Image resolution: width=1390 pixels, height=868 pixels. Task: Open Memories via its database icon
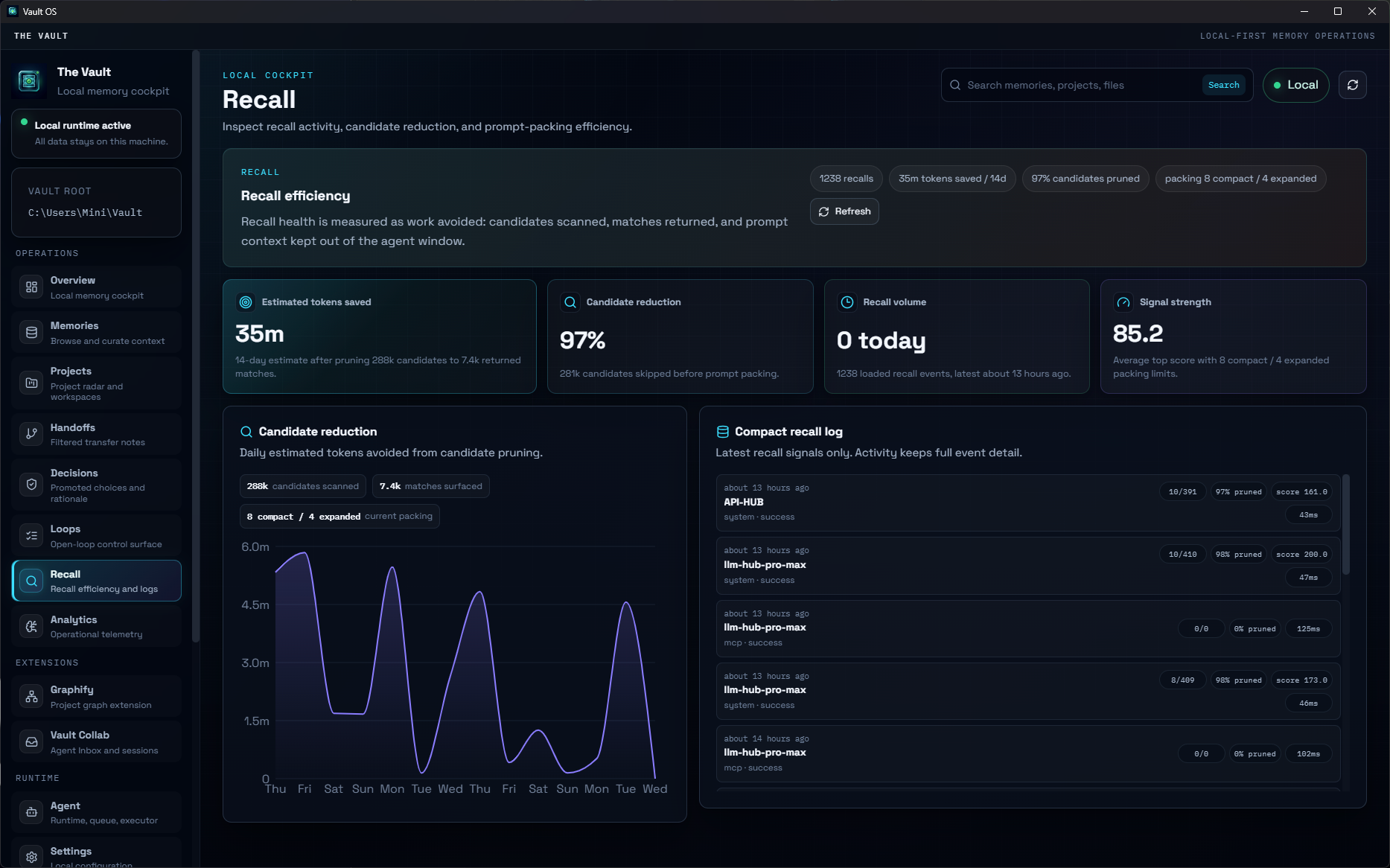point(31,333)
